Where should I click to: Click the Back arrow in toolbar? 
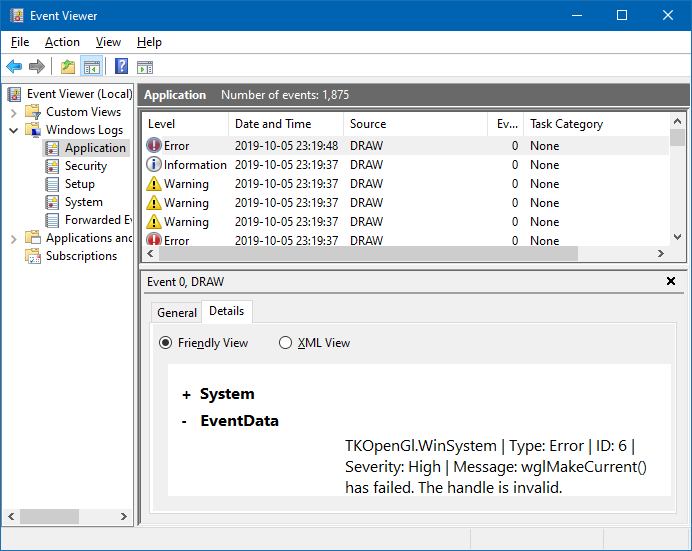point(14,67)
